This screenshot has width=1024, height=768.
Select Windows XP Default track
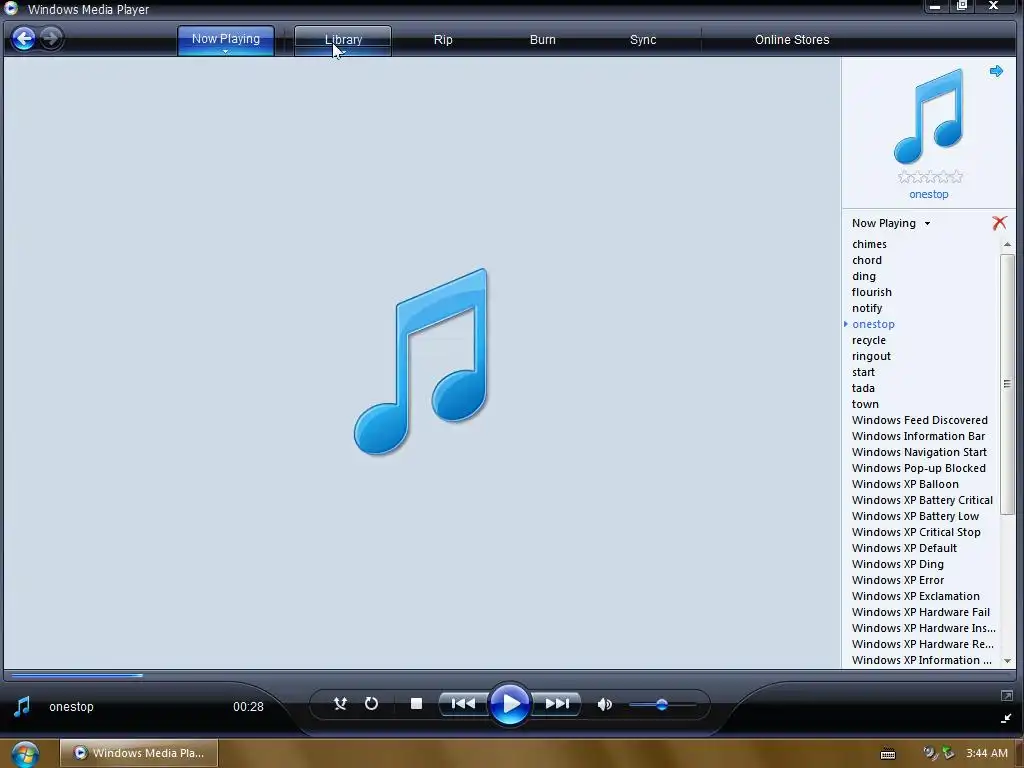click(904, 548)
